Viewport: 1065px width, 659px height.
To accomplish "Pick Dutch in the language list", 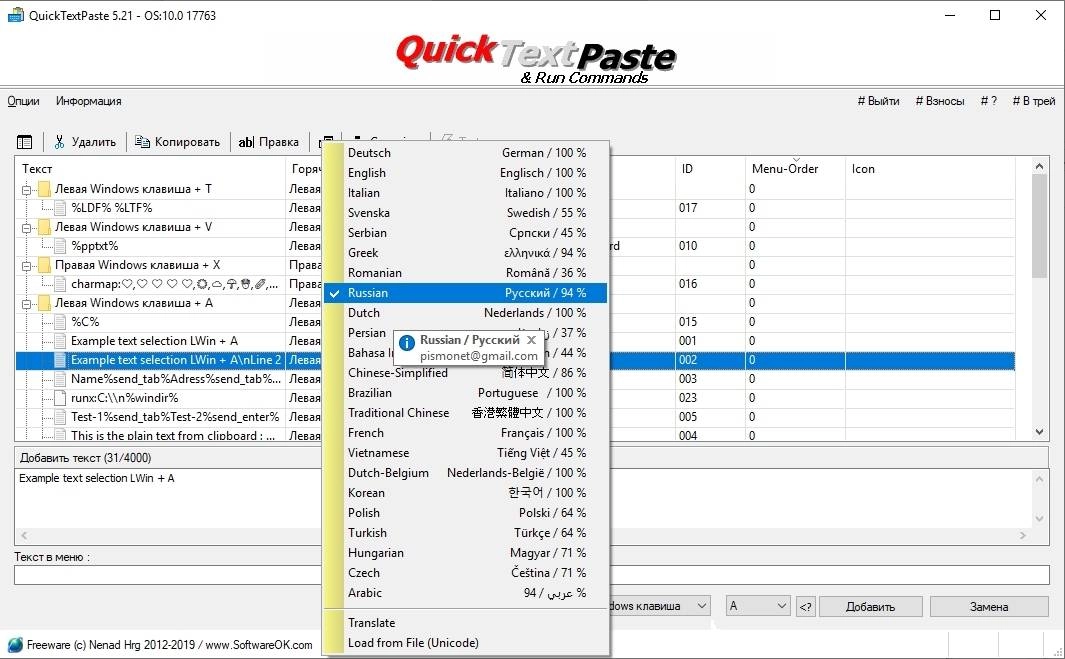I will 467,313.
